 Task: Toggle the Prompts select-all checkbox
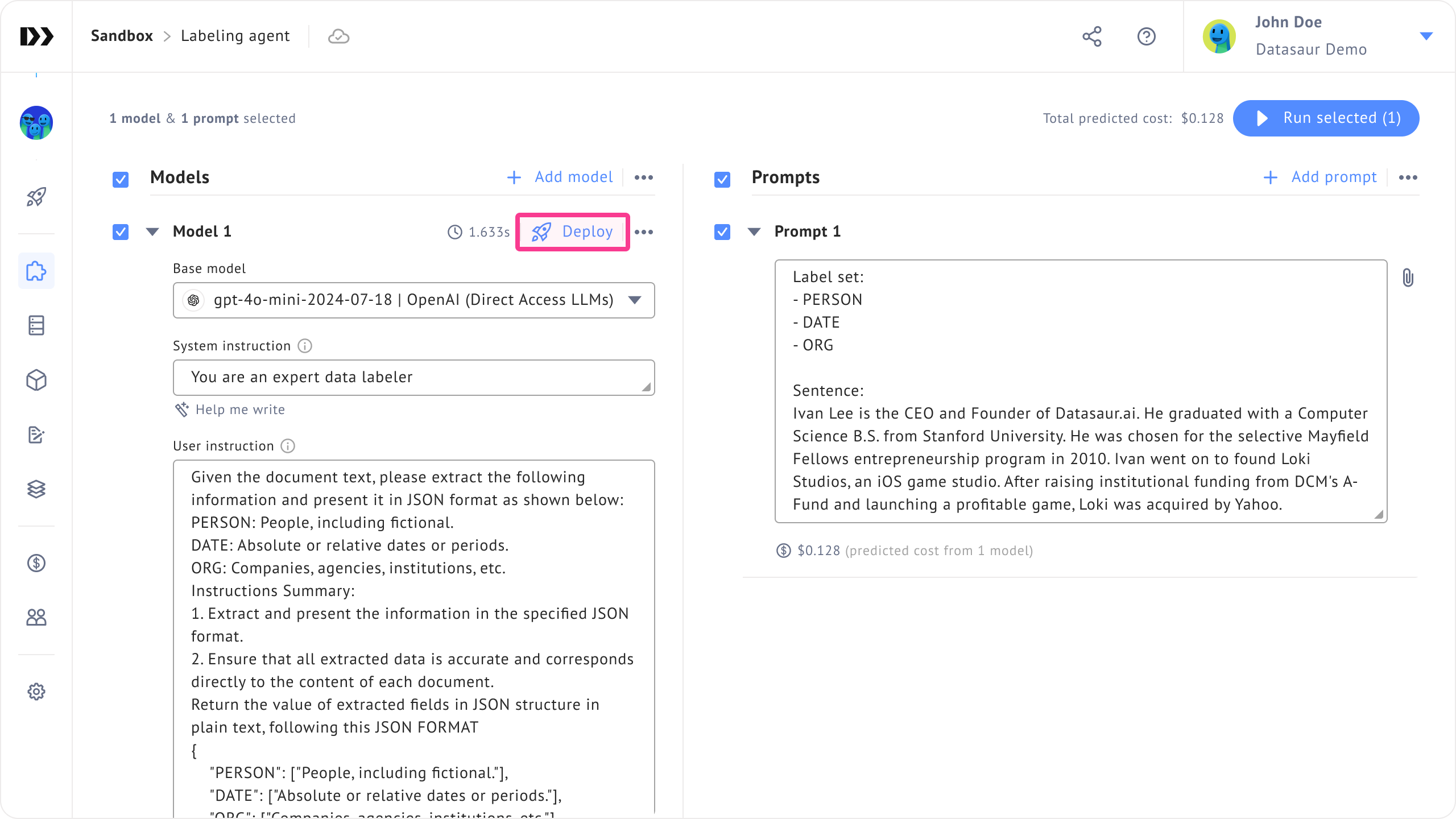pos(722,180)
